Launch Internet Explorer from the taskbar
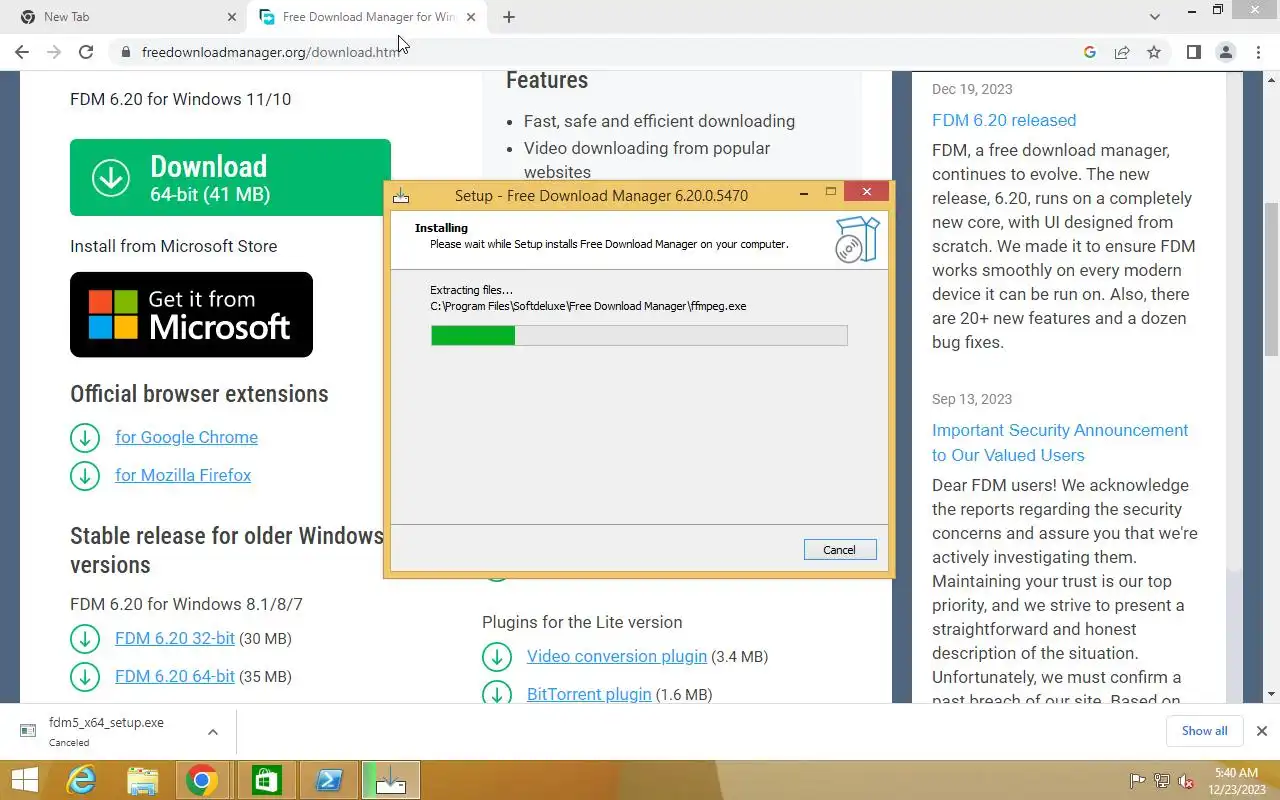The image size is (1280, 800). coord(80,780)
